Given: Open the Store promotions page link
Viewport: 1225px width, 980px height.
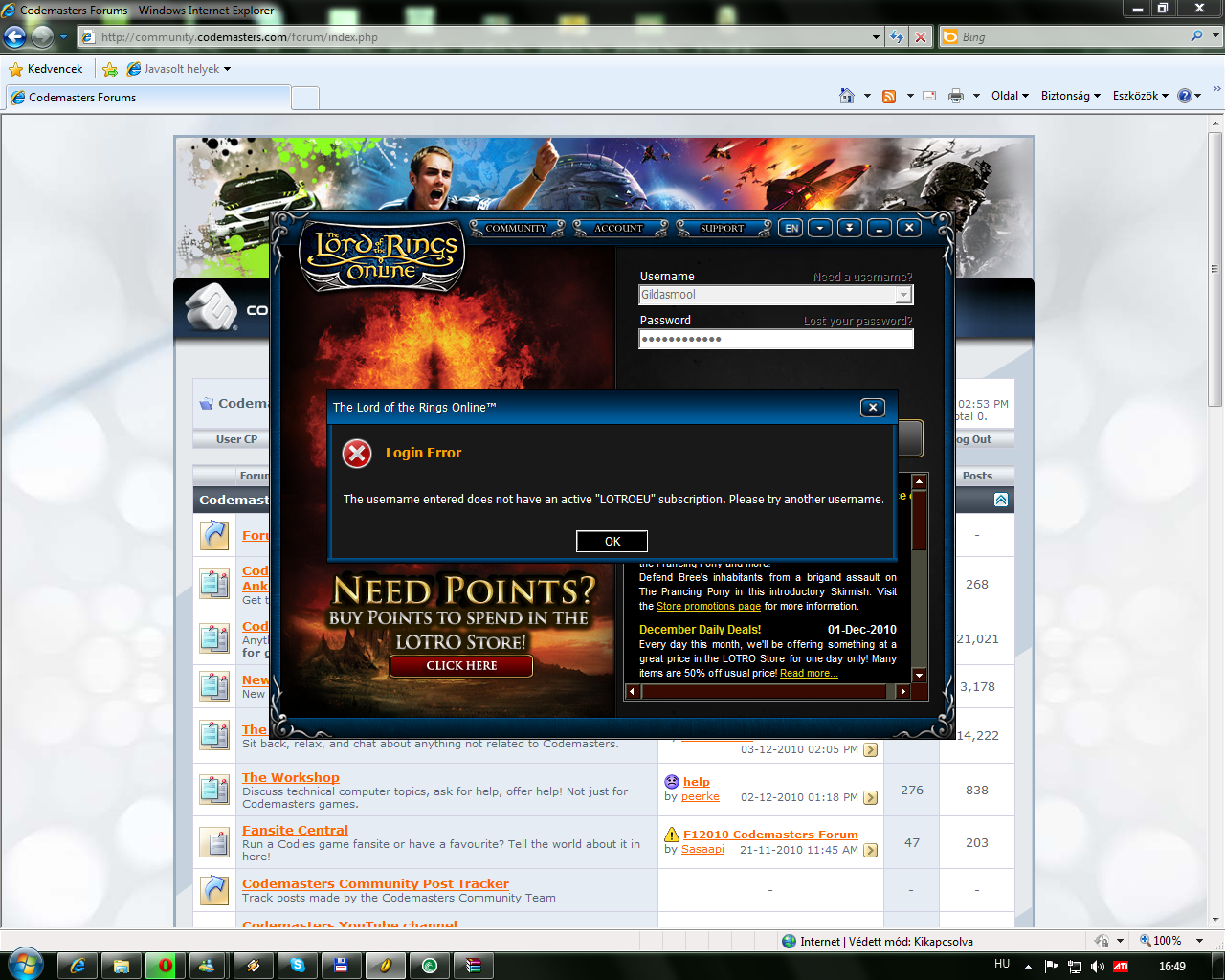Looking at the screenshot, I should pos(708,607).
